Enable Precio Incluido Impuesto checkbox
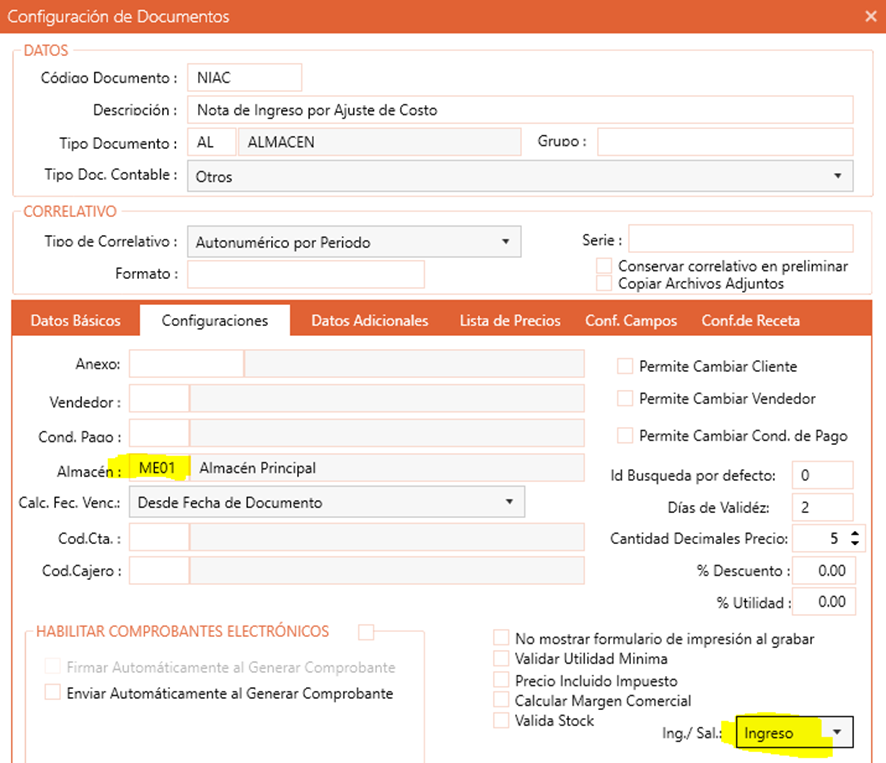886x763 pixels. (501, 680)
